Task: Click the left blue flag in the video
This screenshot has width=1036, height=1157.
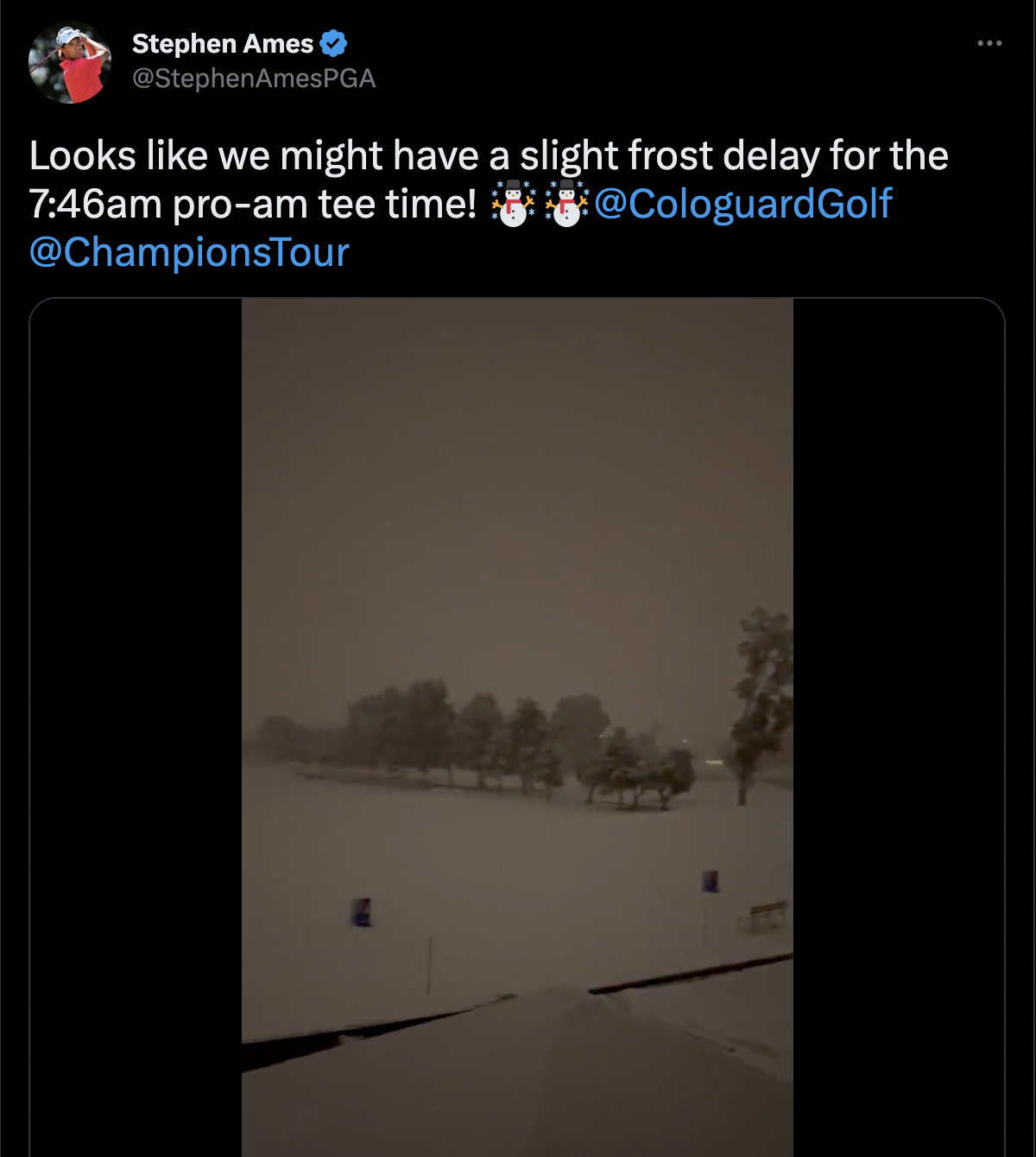Action: tap(362, 912)
